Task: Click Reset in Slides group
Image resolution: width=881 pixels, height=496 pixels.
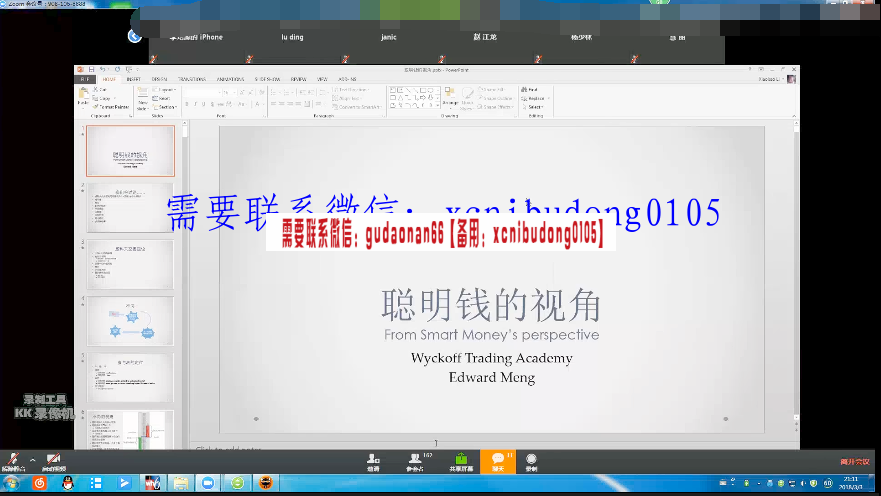Action: pyautogui.click(x=161, y=98)
